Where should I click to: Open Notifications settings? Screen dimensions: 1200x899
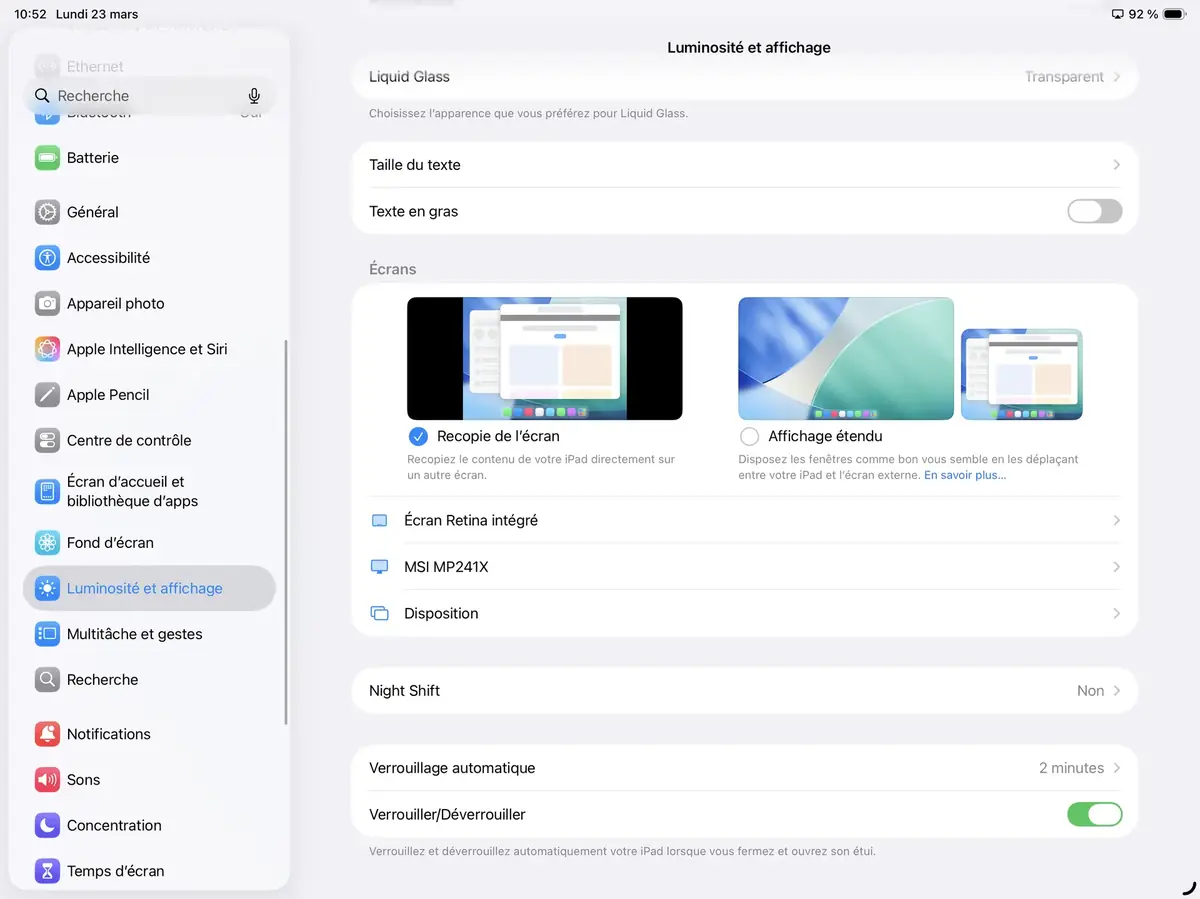107,733
